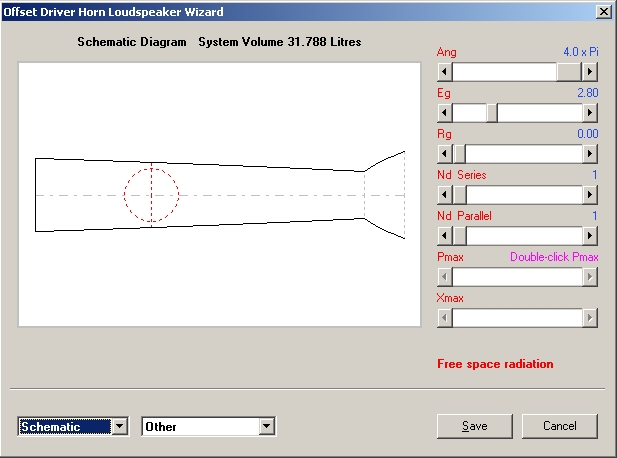Click the System Volume 31.788 Litres text
This screenshot has height=458, width=617.
point(280,42)
